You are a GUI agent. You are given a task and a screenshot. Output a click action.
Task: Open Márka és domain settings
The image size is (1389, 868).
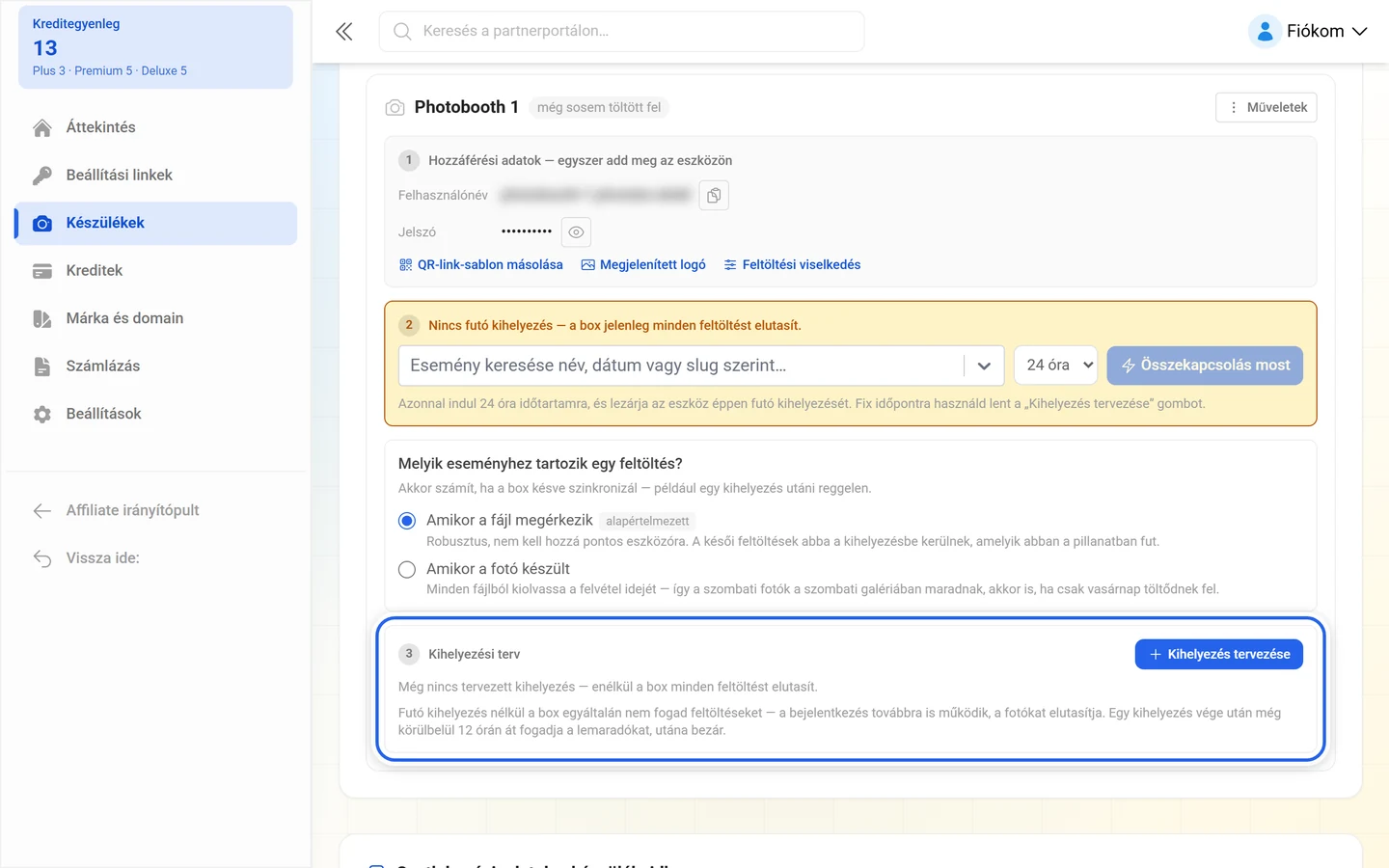155,319
